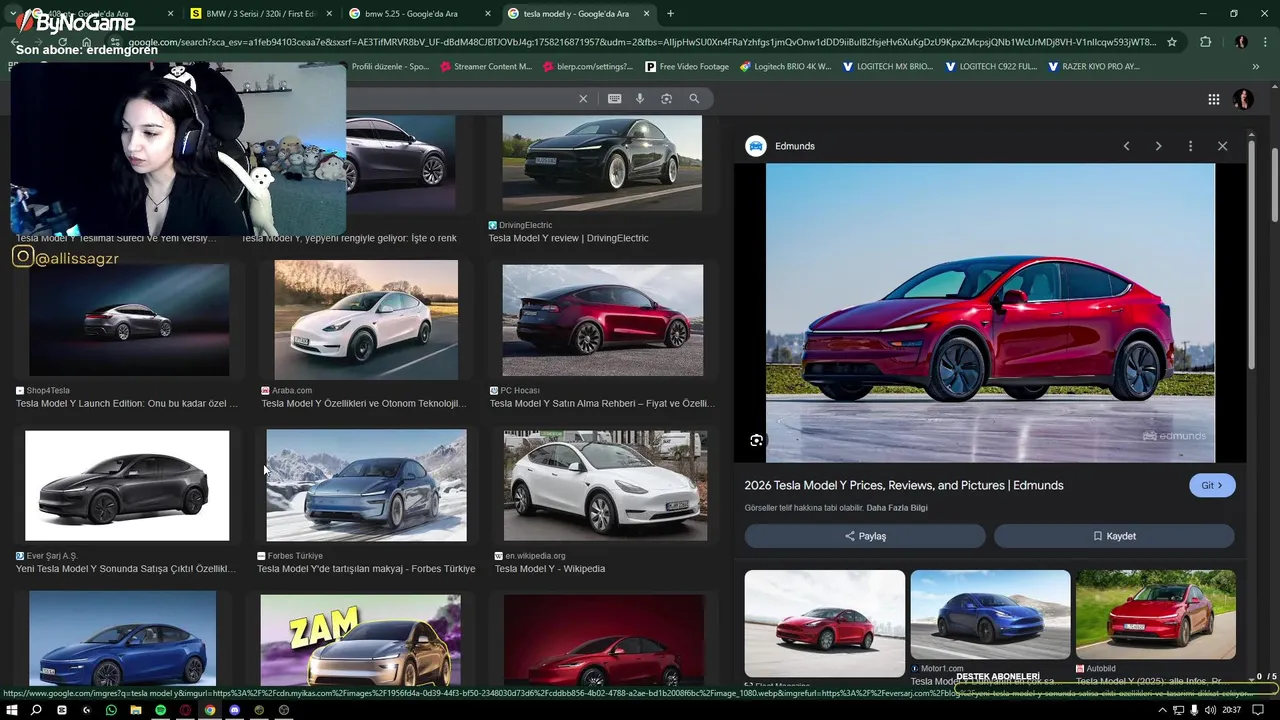Start voice search with the microphone icon
The image size is (1280, 720).
[x=640, y=98]
